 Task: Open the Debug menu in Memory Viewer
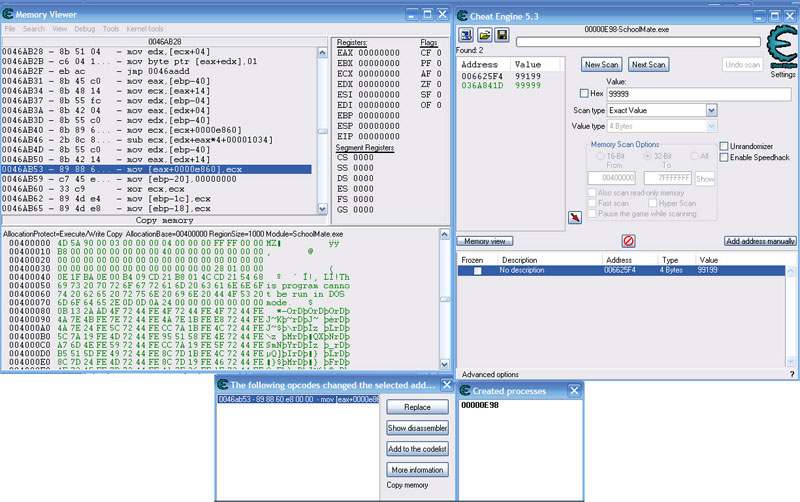click(85, 29)
